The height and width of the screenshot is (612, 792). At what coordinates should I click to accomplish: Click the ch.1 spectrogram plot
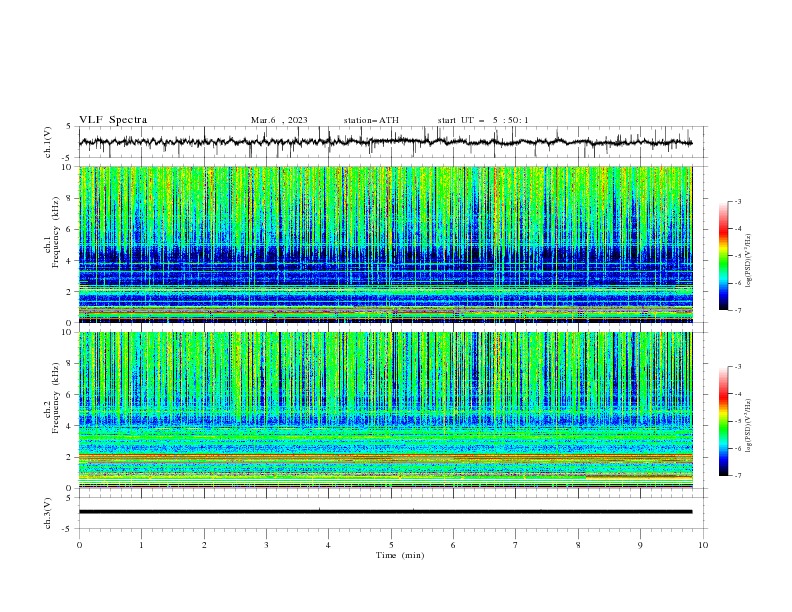tap(386, 244)
